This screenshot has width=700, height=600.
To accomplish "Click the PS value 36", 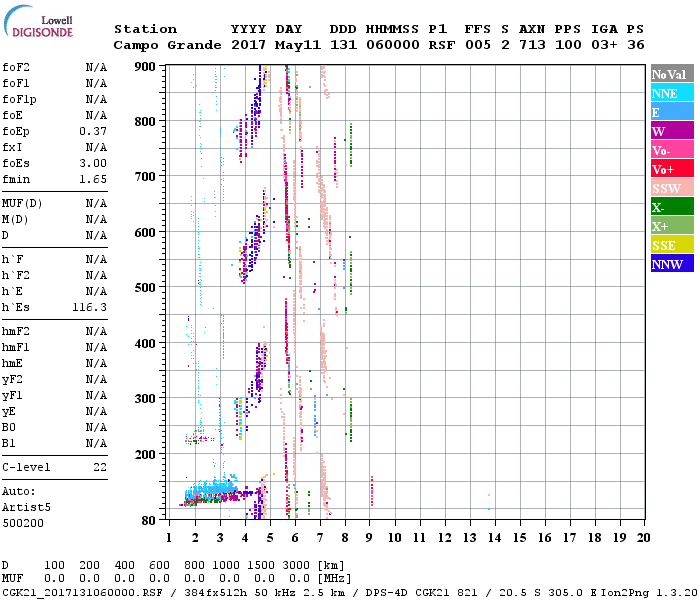I will (x=636, y=45).
